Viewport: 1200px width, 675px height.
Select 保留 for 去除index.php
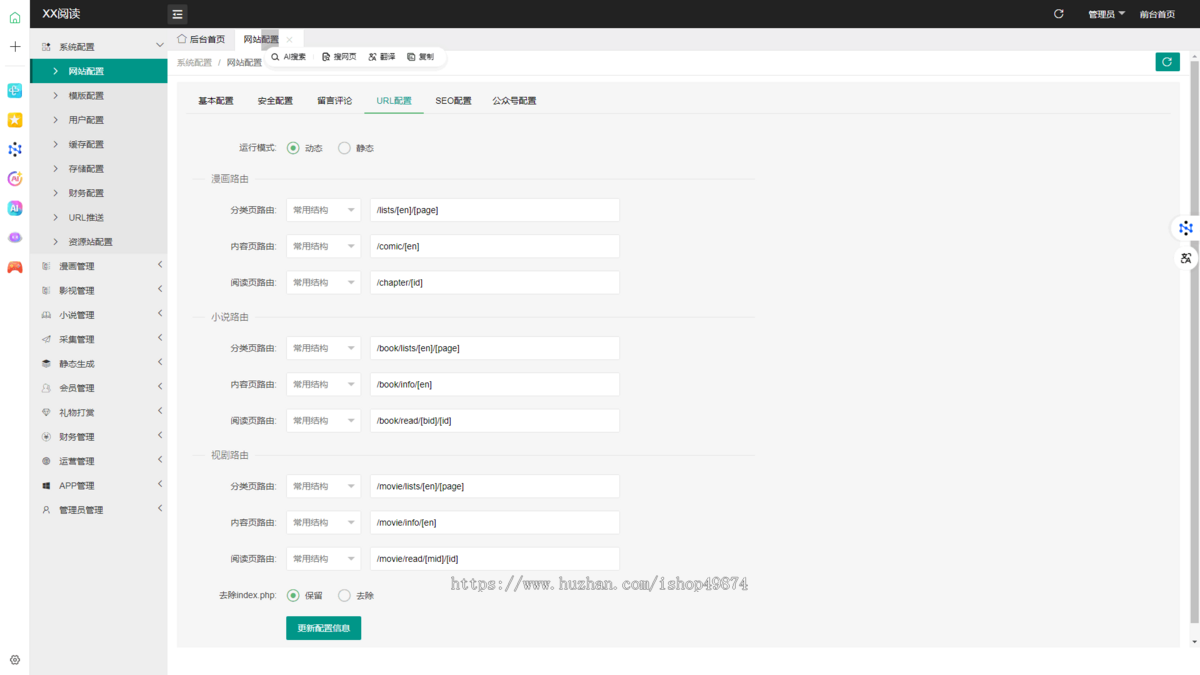pos(293,595)
